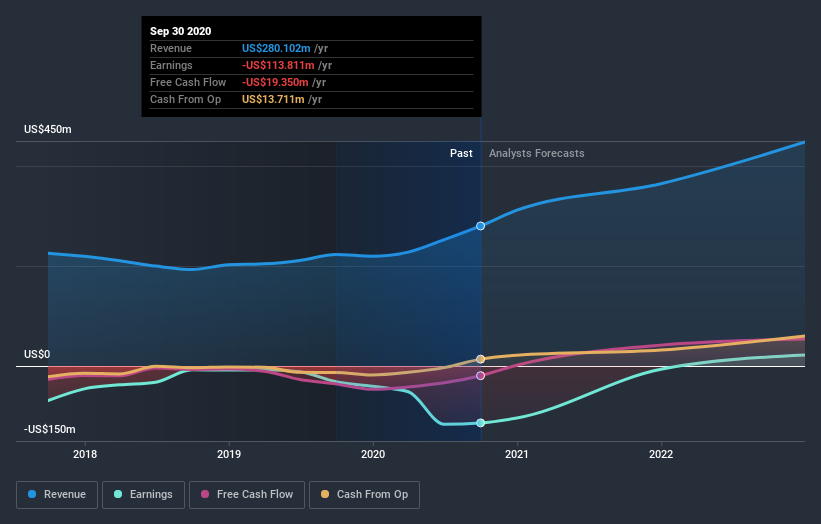Click the 2021 x-axis label

tap(517, 454)
